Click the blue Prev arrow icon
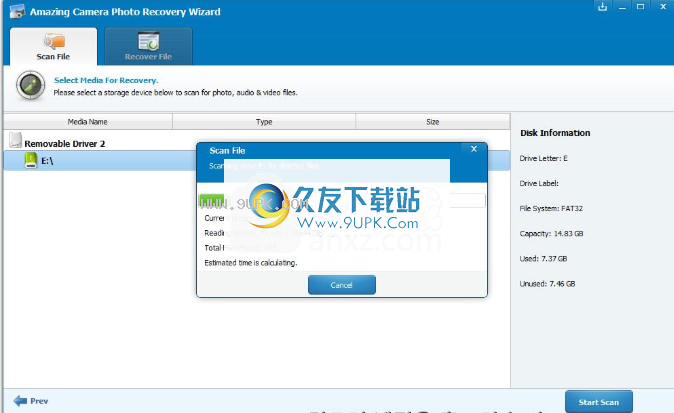Image resolution: width=674 pixels, height=413 pixels. click(20, 401)
